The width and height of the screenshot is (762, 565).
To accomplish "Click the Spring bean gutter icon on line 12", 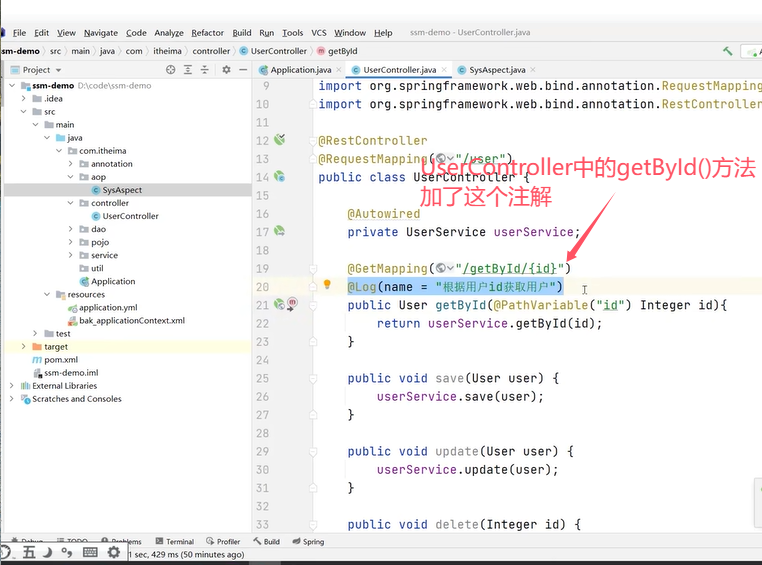I will (279, 140).
